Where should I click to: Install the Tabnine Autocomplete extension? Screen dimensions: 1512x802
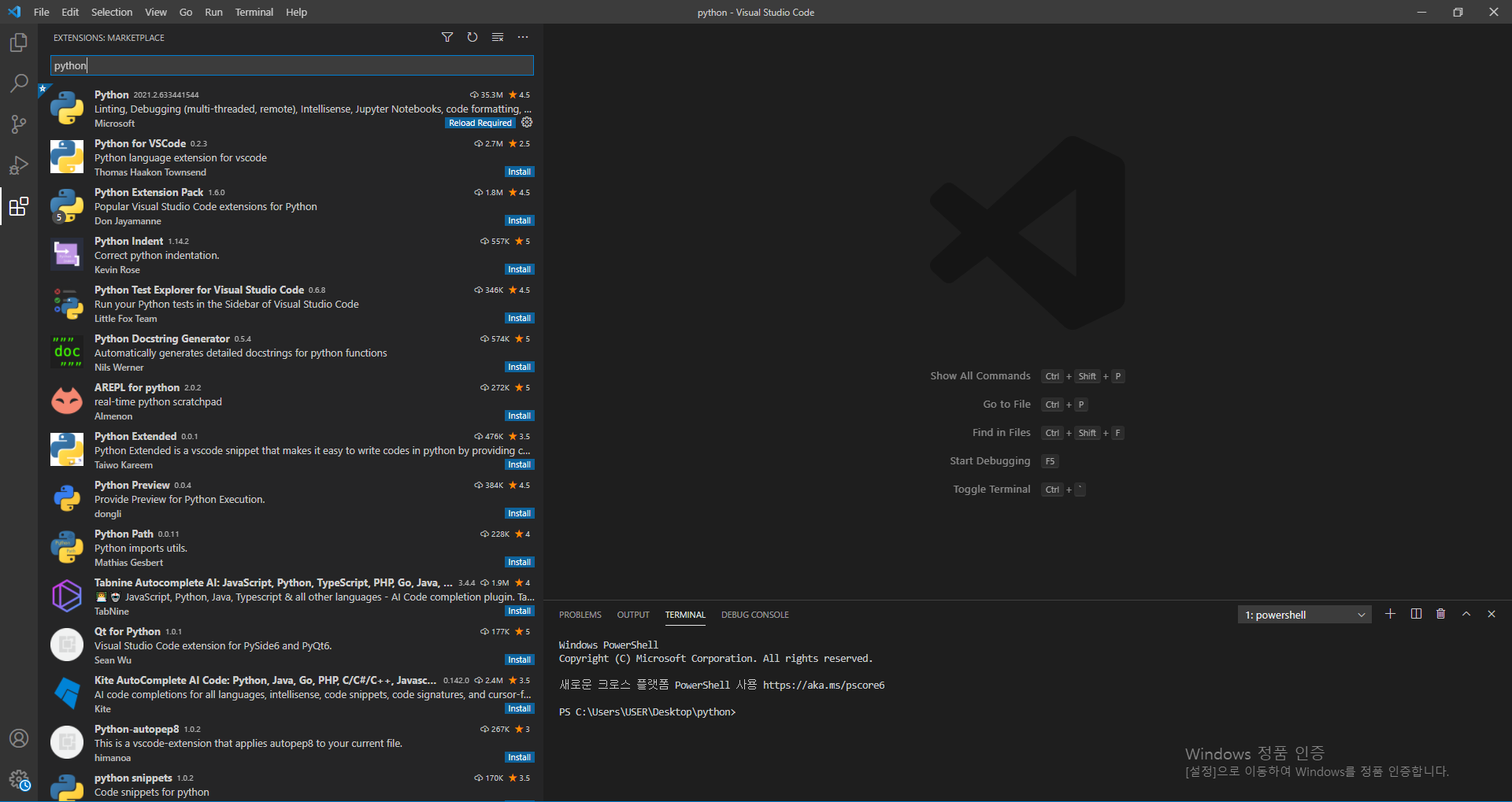pyautogui.click(x=519, y=611)
